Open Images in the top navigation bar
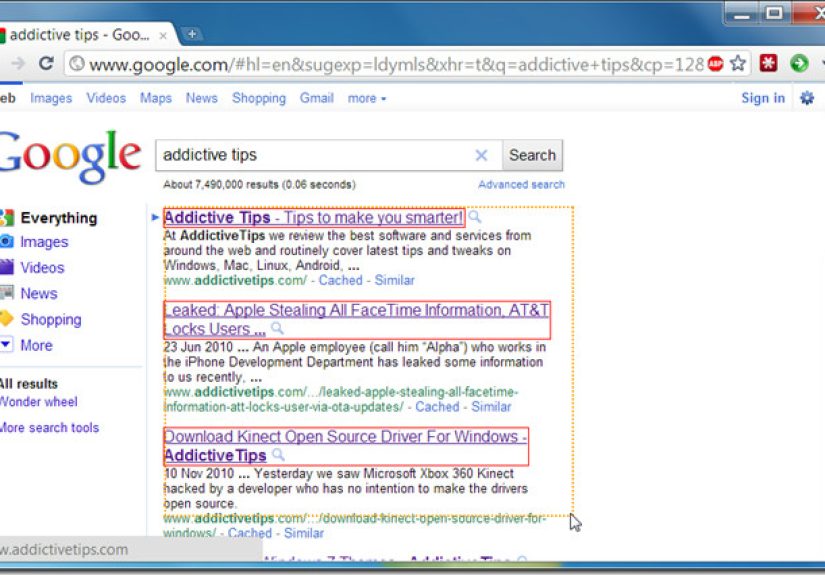Screen dimensions: 825x575 (x=51, y=98)
